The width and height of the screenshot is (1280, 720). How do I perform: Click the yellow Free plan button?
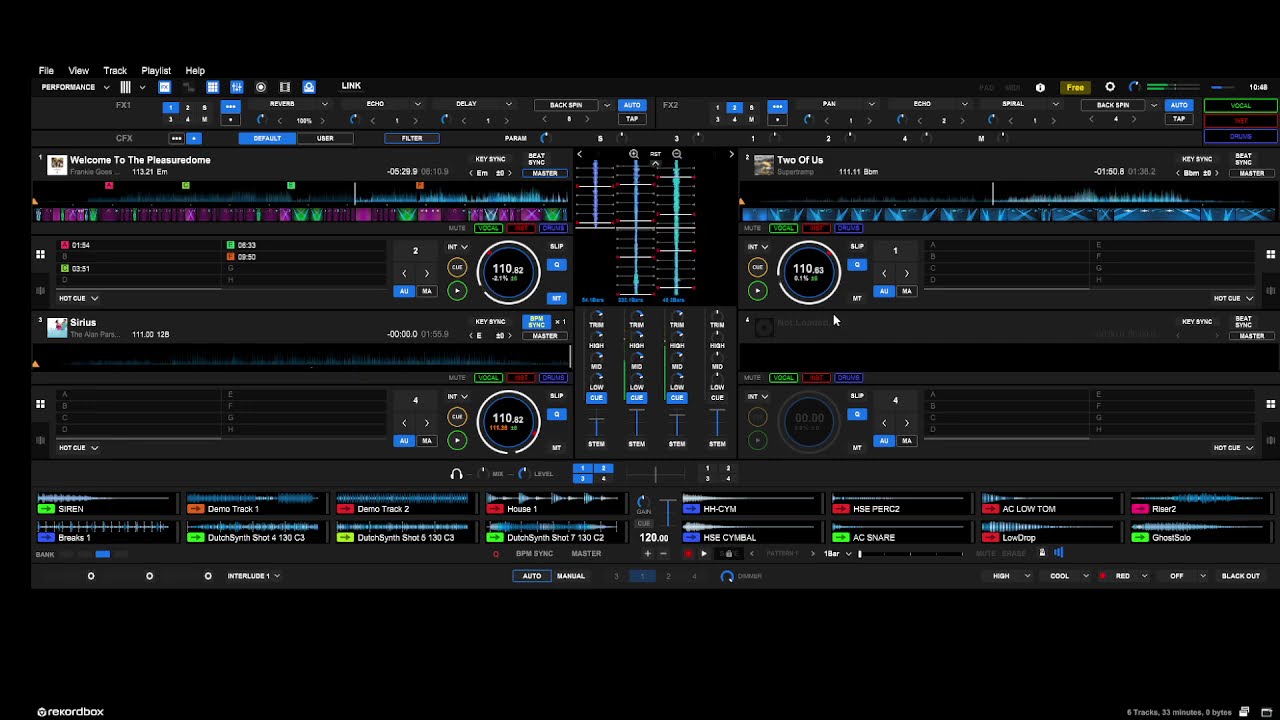1075,87
